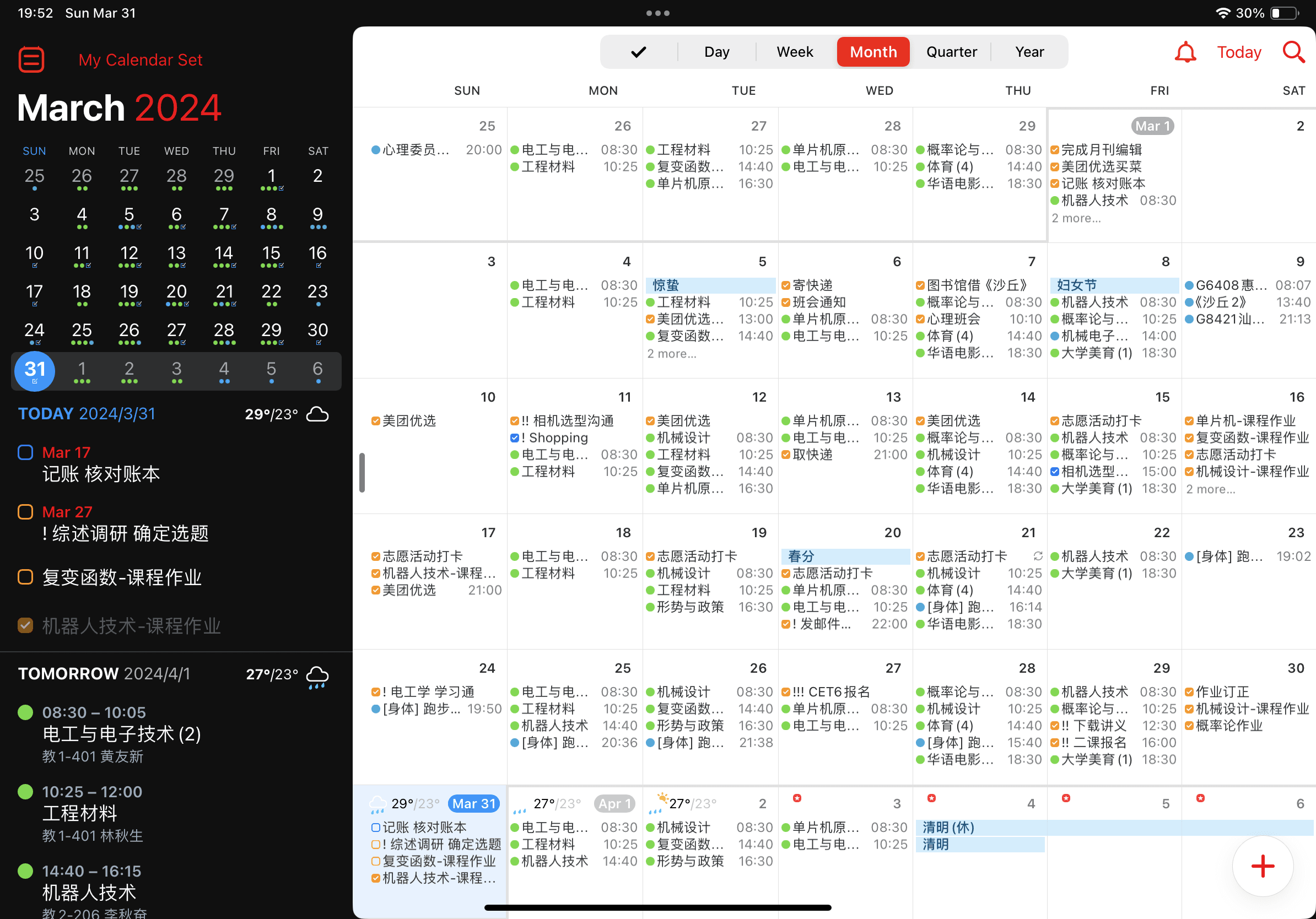1316x919 pixels.
Task: Jump to Today
Action: coord(1239,52)
